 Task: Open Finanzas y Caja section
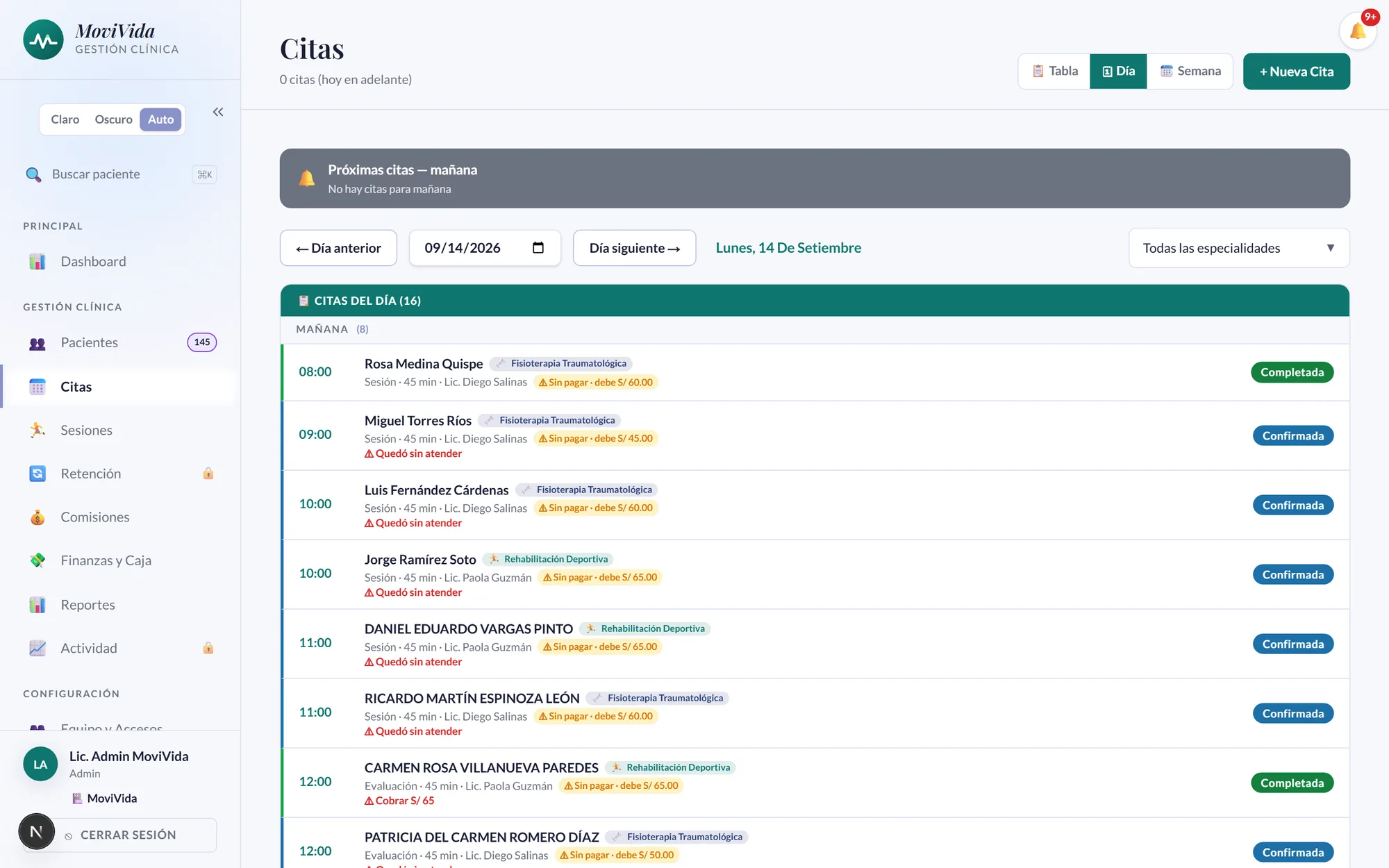click(122, 560)
